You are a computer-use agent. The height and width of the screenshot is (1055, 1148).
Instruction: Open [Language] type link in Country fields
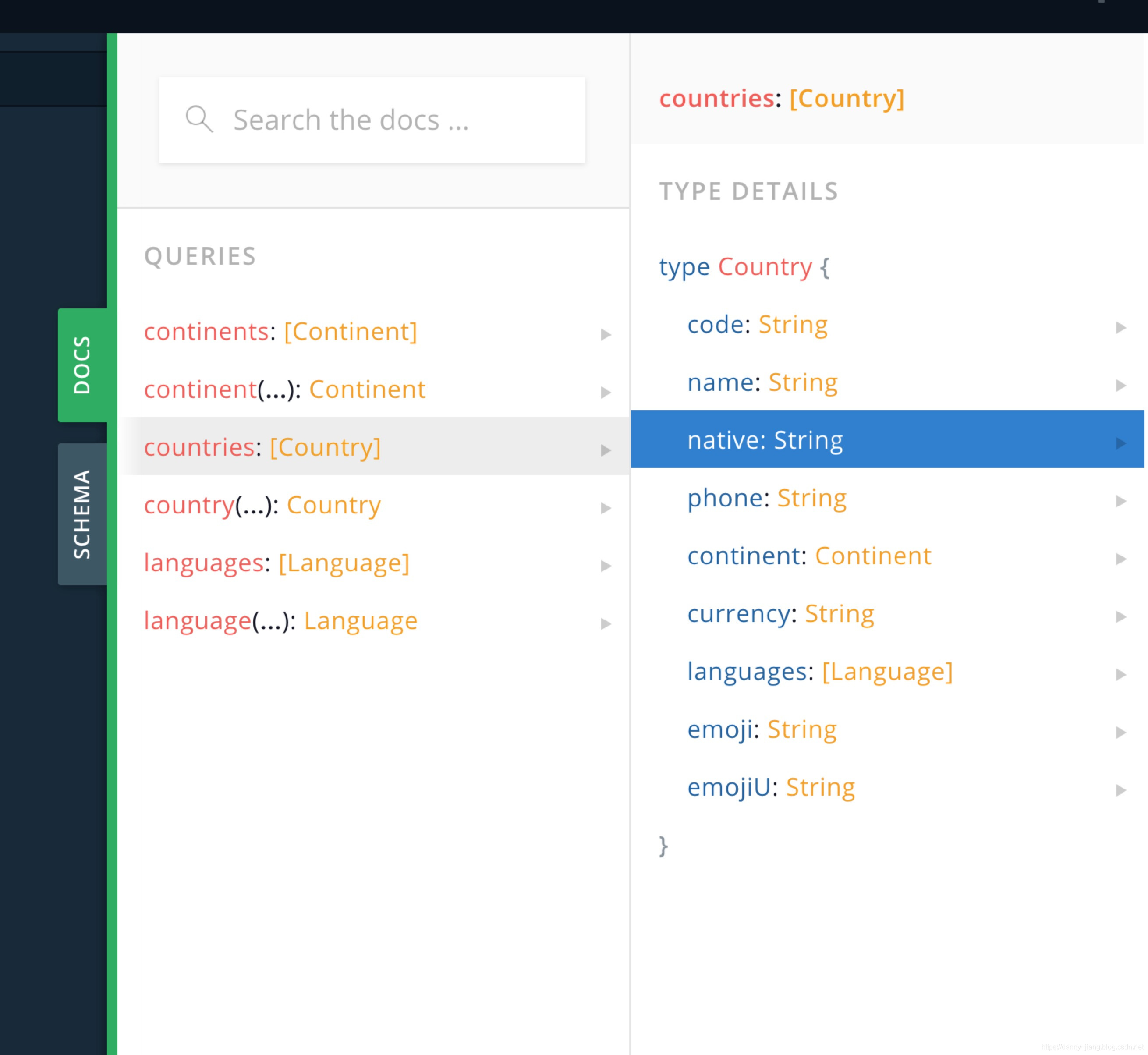[x=887, y=671]
